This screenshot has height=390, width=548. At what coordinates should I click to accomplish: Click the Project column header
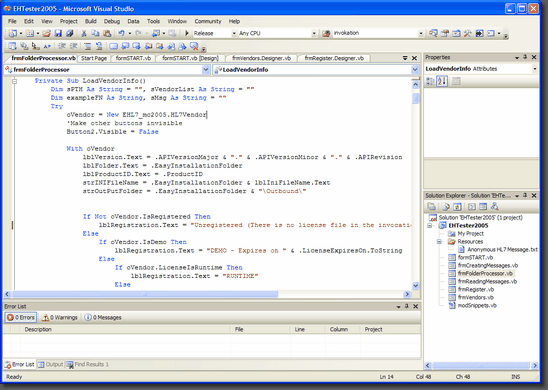coord(390,329)
